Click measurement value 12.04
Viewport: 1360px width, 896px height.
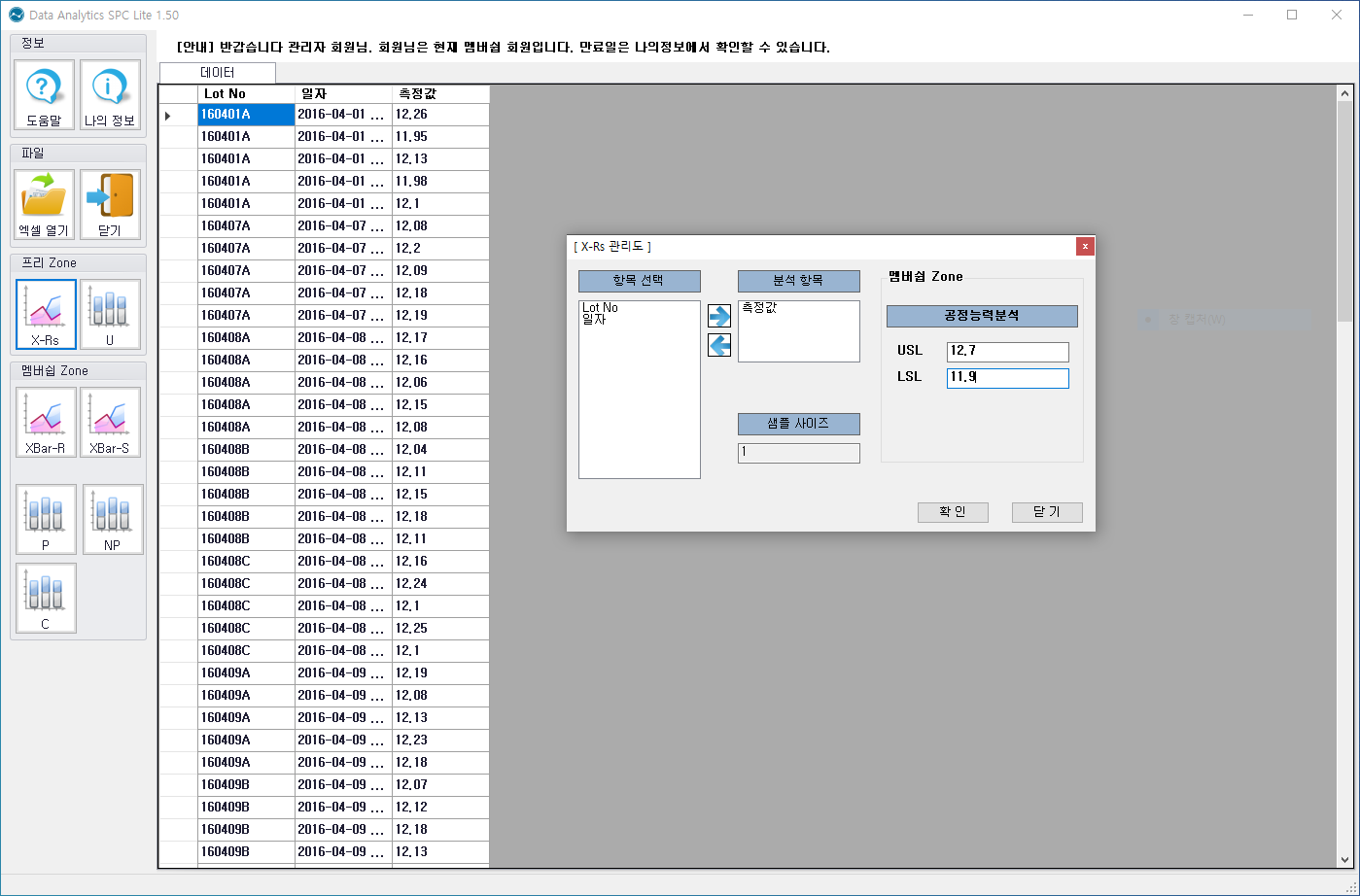coord(440,450)
